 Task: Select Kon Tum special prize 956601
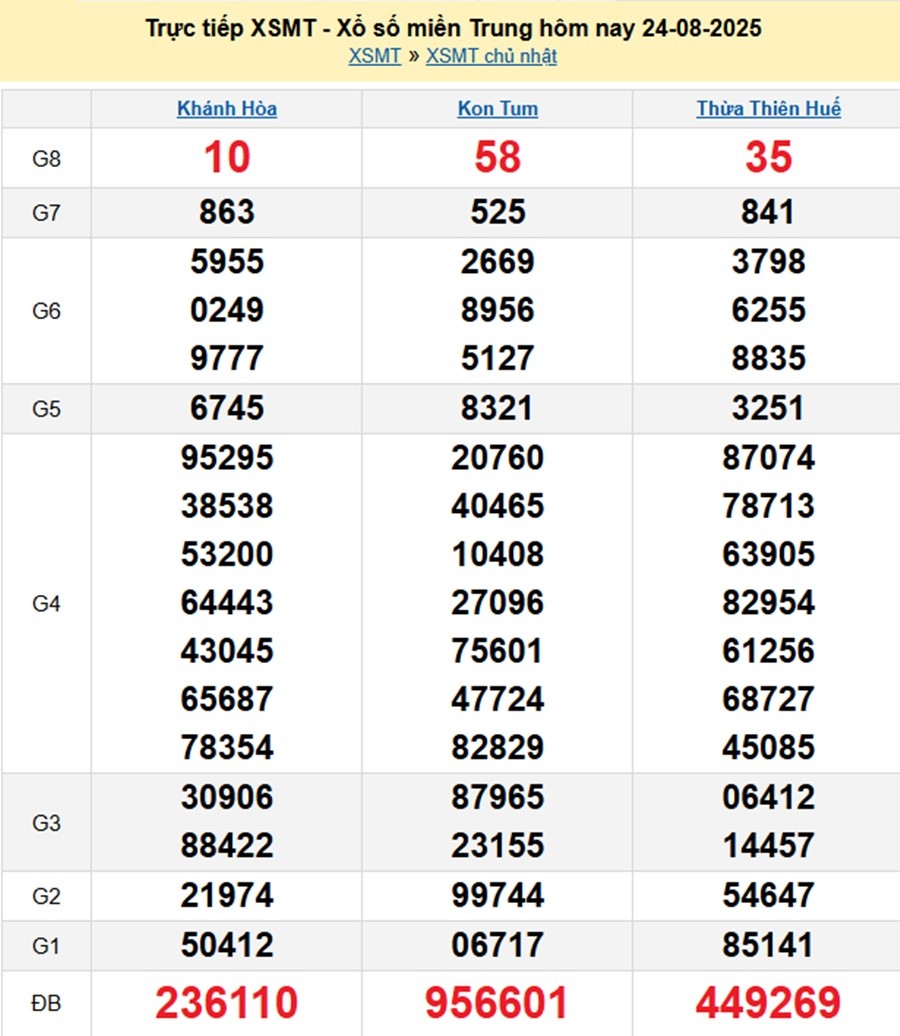click(497, 1002)
